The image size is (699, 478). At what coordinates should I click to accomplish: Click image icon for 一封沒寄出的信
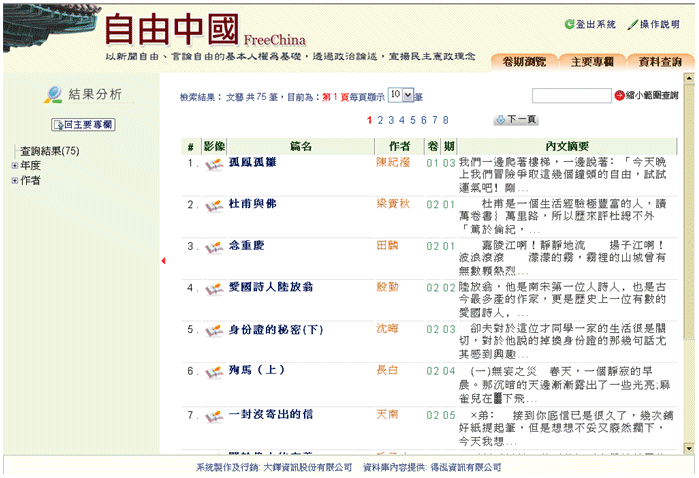click(213, 414)
